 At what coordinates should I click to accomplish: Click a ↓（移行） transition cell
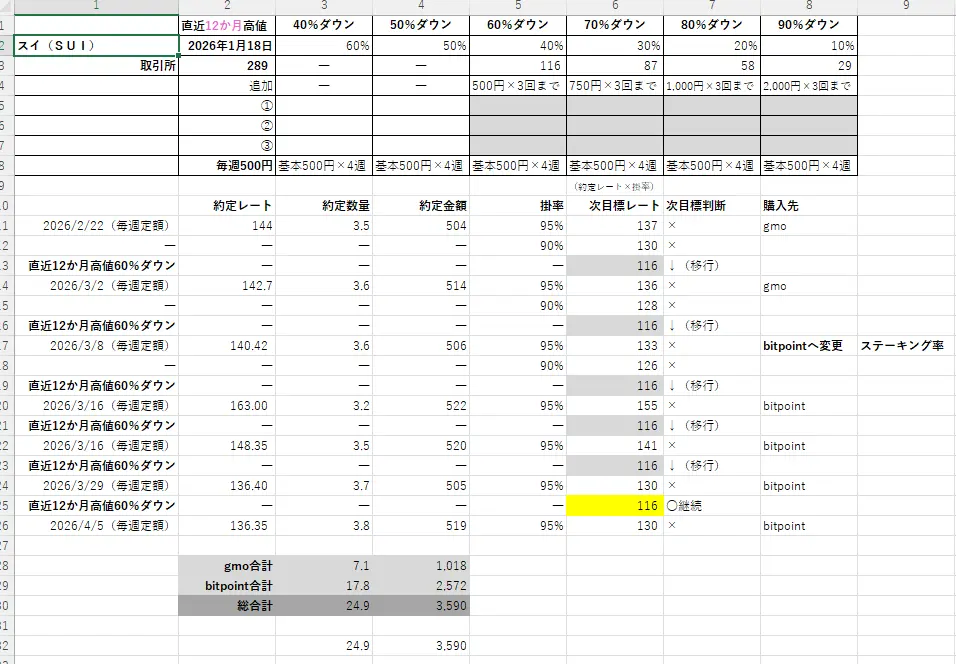[x=700, y=264]
